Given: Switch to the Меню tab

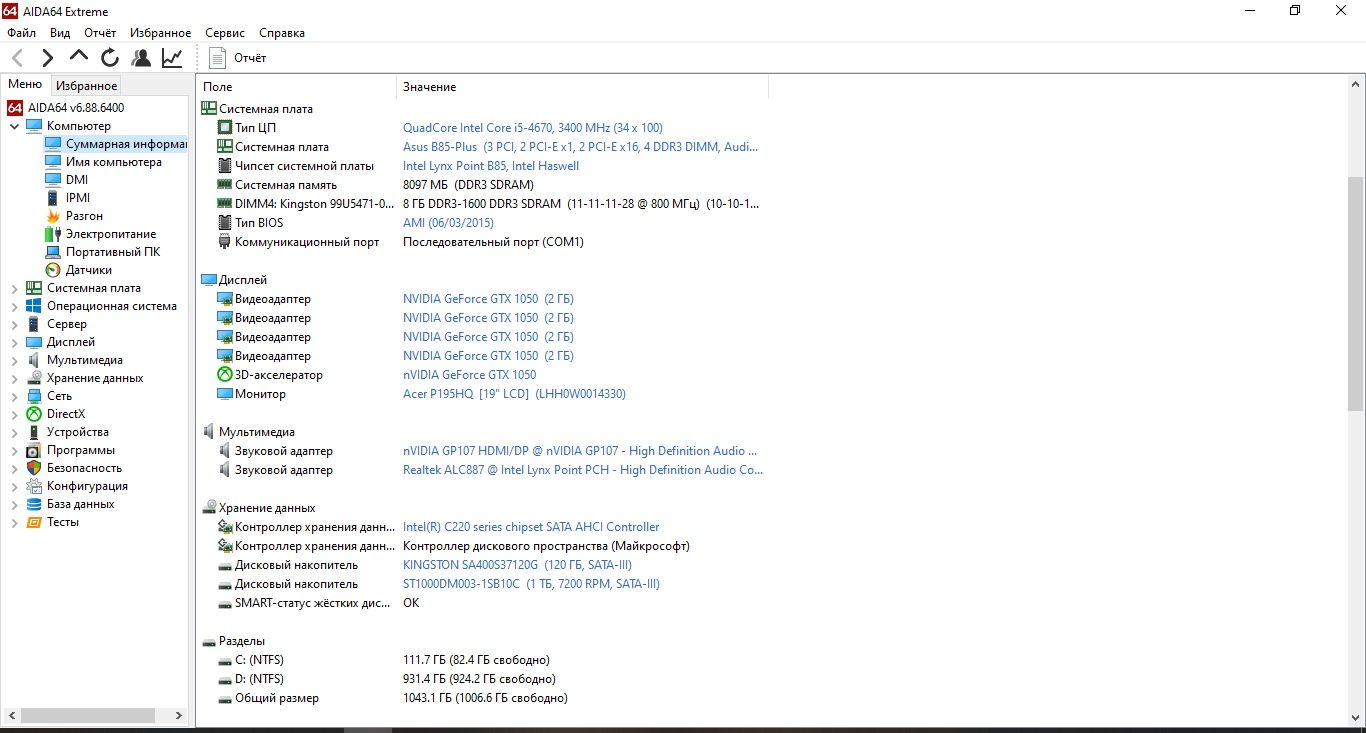Looking at the screenshot, I should (x=25, y=85).
